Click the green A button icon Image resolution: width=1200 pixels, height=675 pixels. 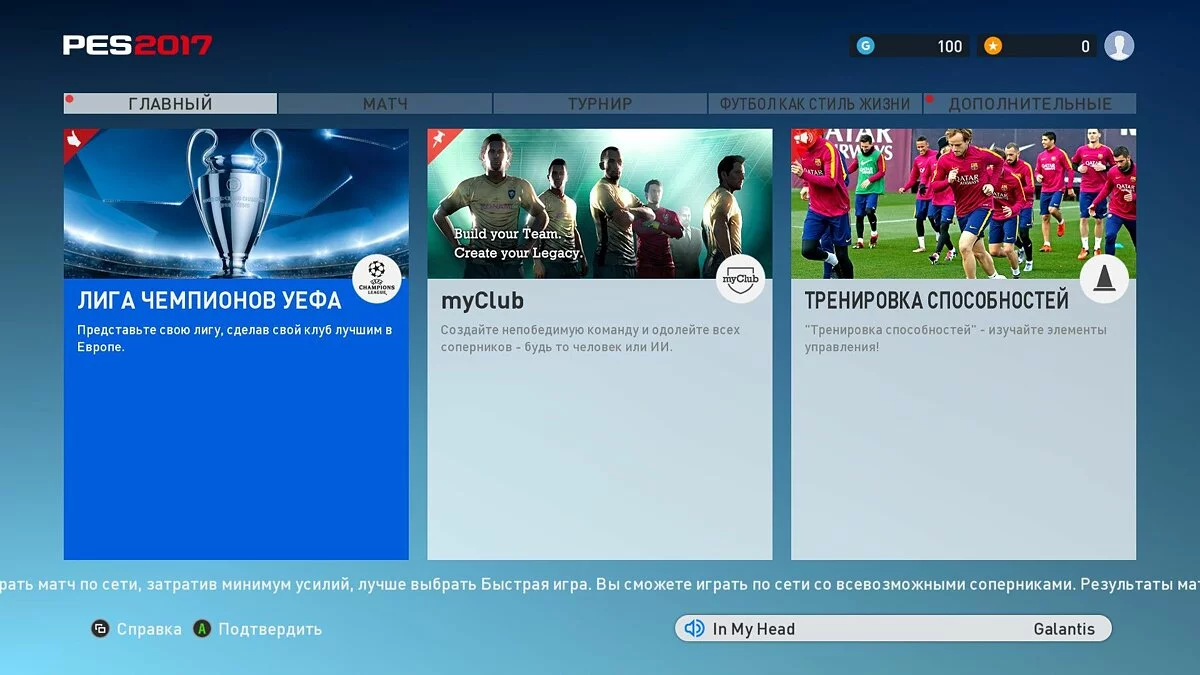pos(202,629)
